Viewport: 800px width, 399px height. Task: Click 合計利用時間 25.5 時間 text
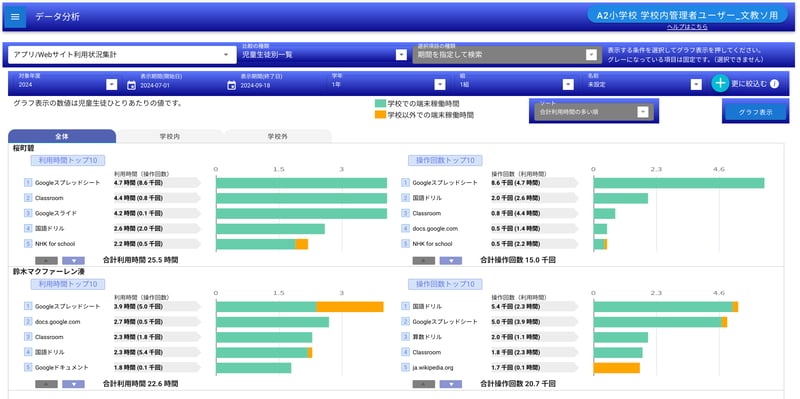pos(140,260)
